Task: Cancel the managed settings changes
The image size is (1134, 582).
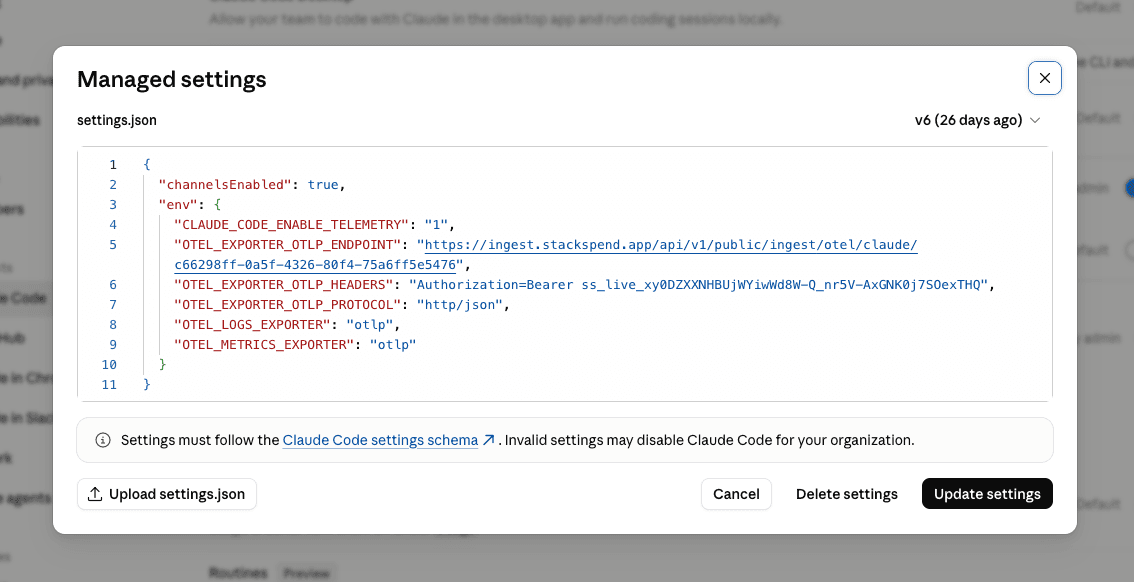Action: pyautogui.click(x=736, y=494)
